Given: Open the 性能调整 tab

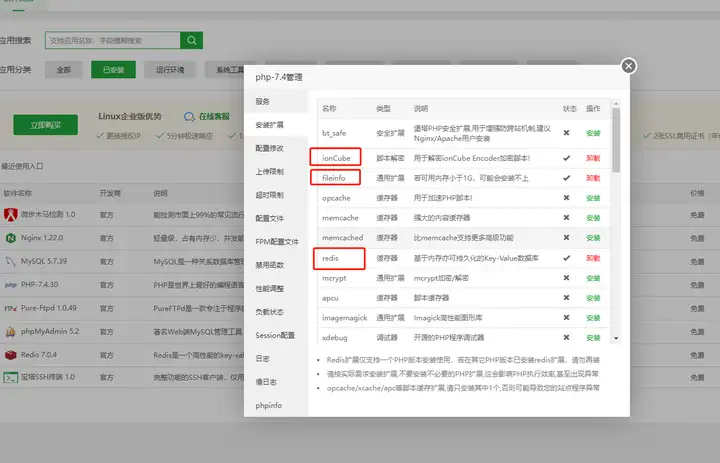Looking at the screenshot, I should click(x=276, y=289).
